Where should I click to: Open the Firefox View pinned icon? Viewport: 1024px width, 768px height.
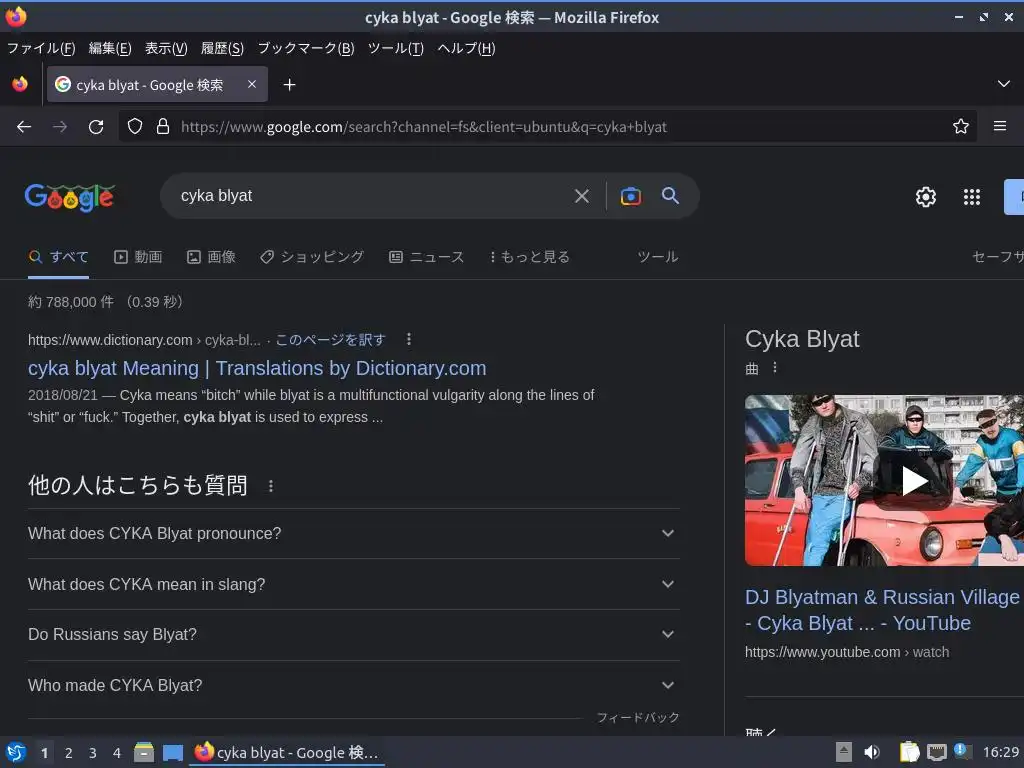pos(20,84)
